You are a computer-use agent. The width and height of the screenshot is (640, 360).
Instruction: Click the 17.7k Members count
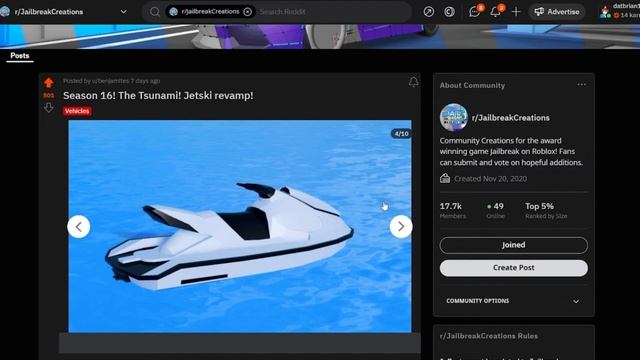[452, 210]
